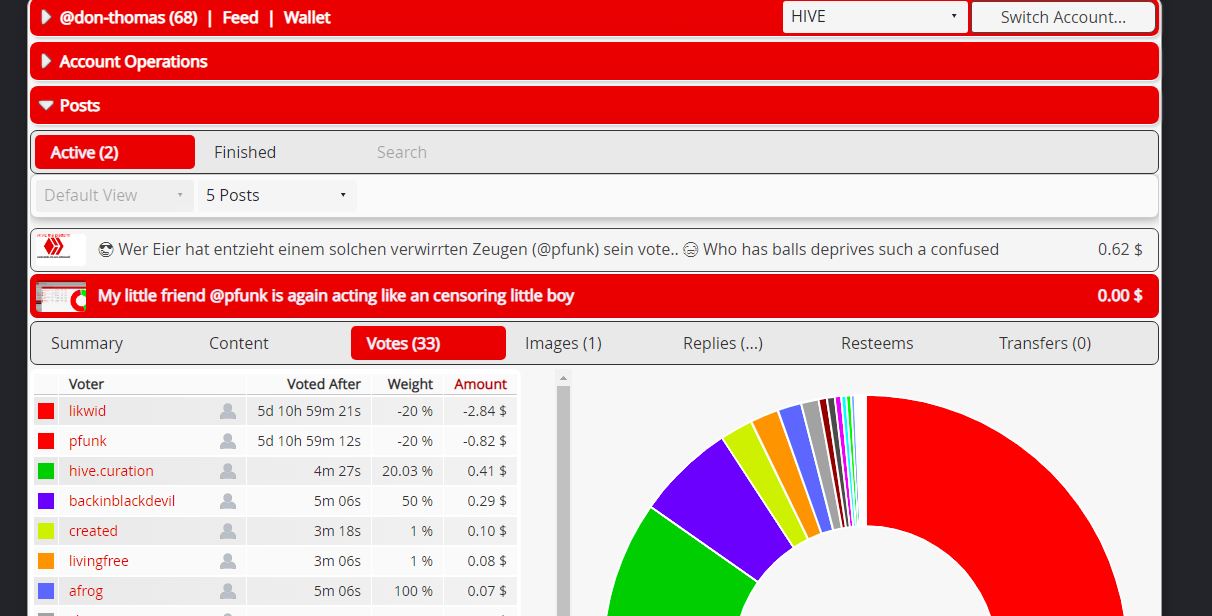Open voter link created
The image size is (1212, 616).
93,531
